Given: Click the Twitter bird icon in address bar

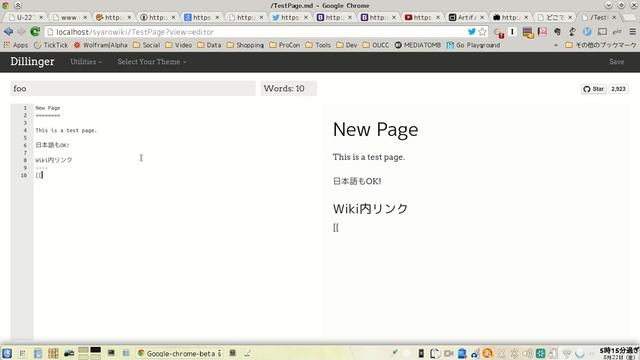Looking at the screenshot, I should pos(471,32).
